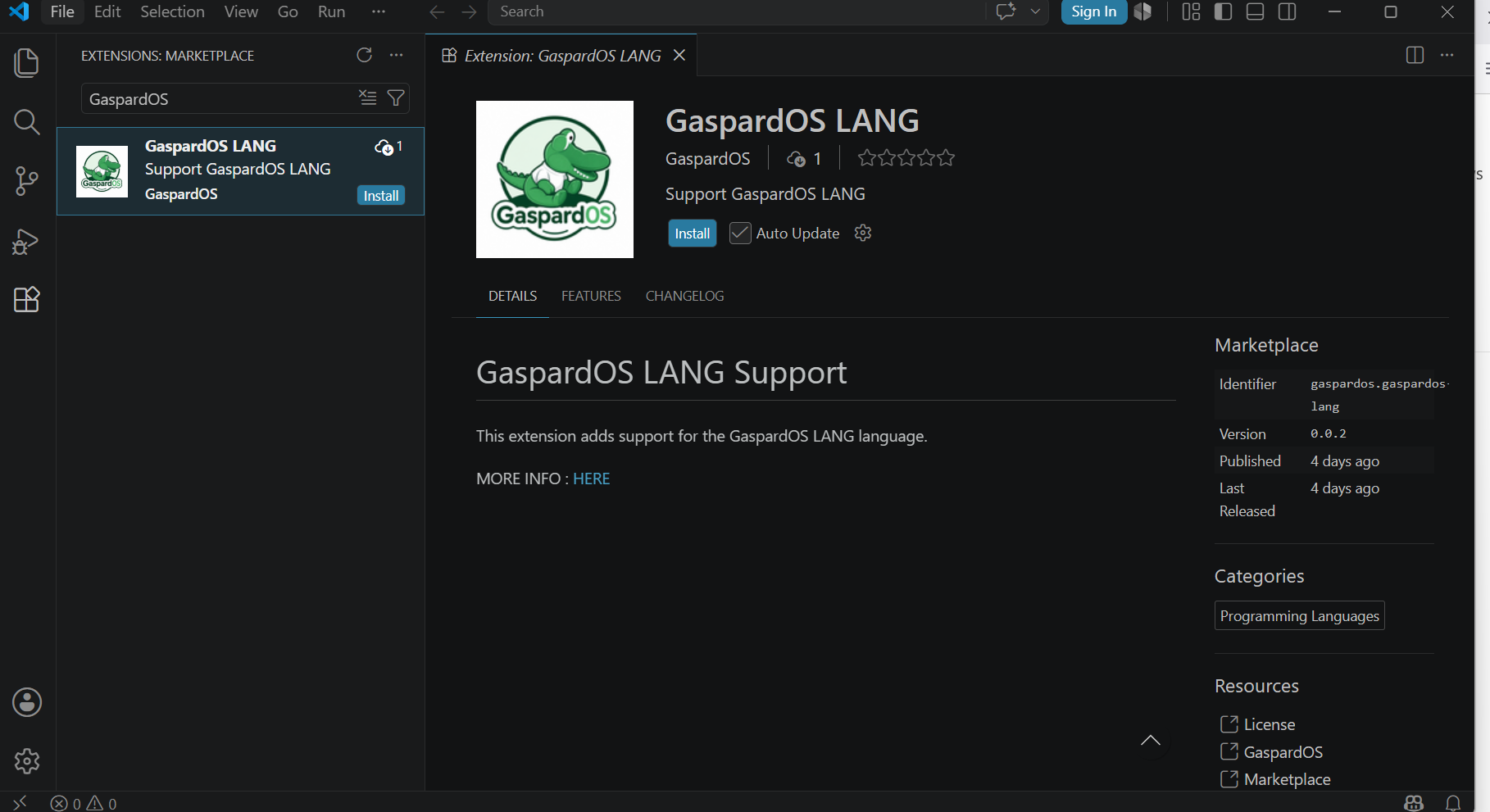1490x812 pixels.
Task: Click the GaspardOS publisher name
Action: point(708,159)
